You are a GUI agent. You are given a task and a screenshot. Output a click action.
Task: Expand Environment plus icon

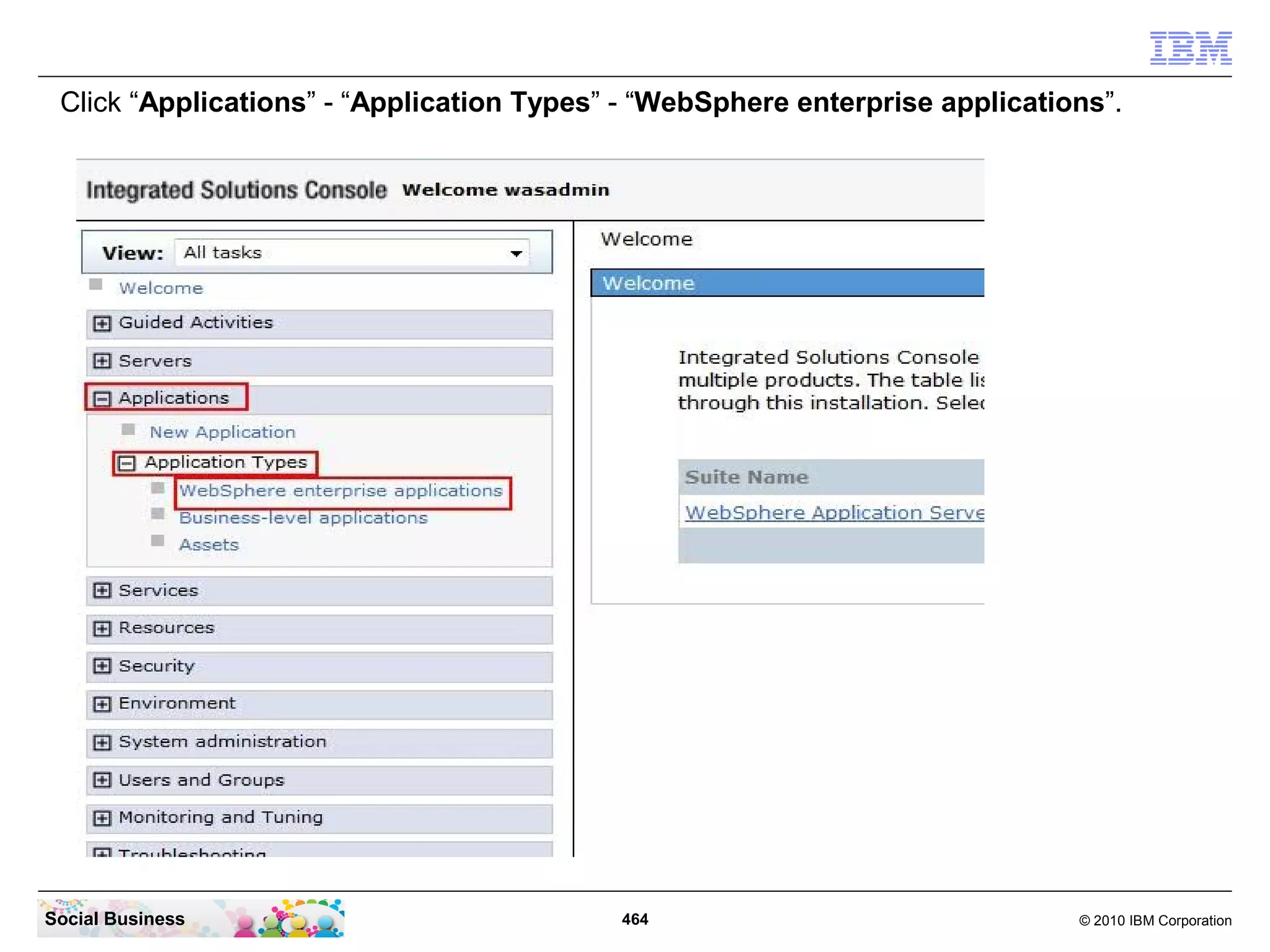[x=102, y=704]
